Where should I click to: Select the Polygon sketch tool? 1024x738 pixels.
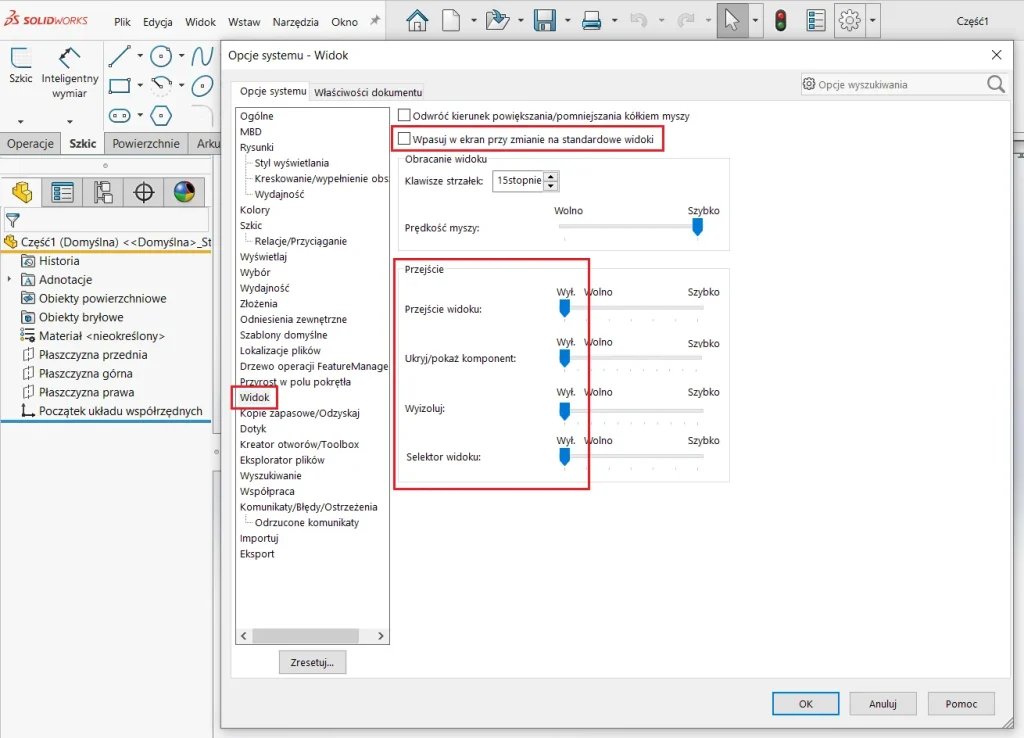161,116
